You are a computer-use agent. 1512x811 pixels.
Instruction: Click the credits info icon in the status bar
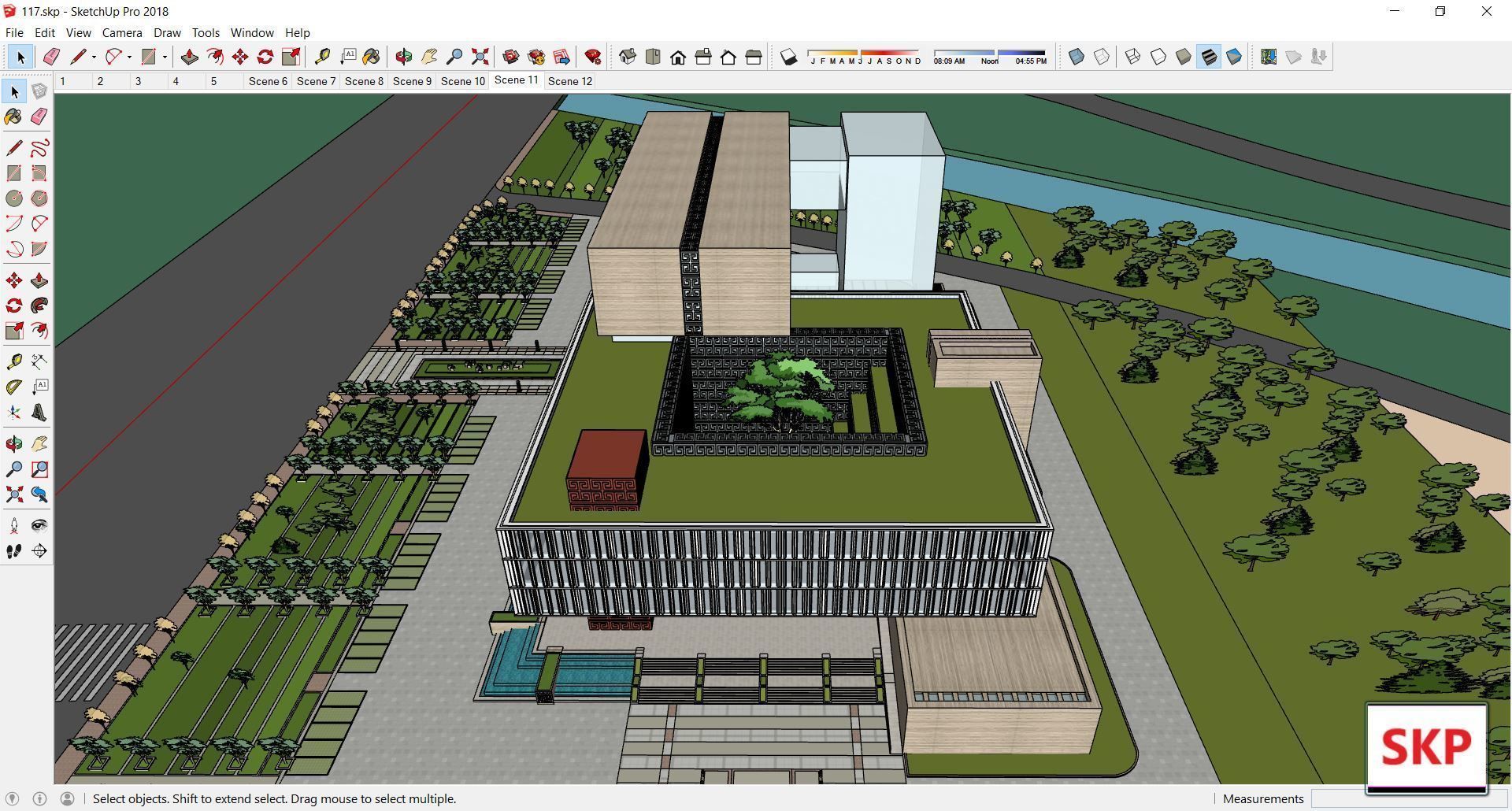tap(40, 798)
